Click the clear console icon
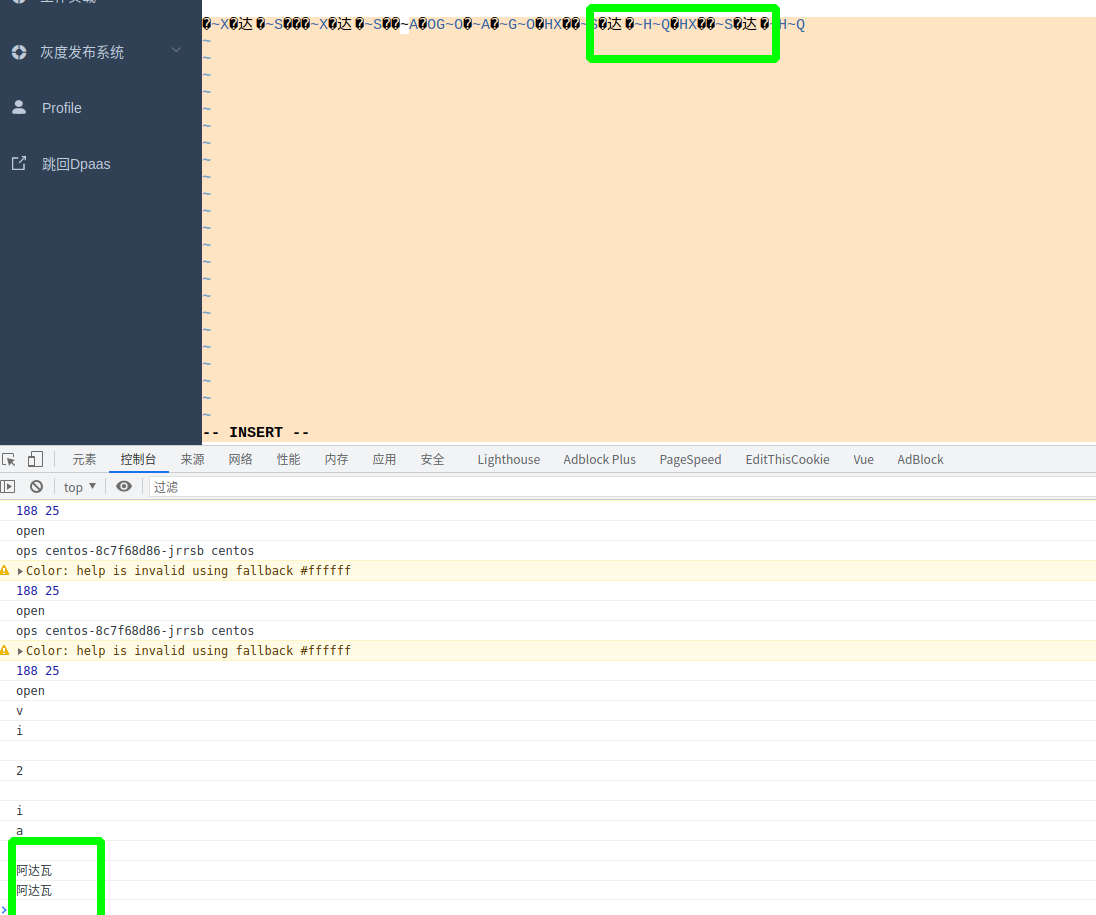The height and width of the screenshot is (915, 1096). coord(36,486)
